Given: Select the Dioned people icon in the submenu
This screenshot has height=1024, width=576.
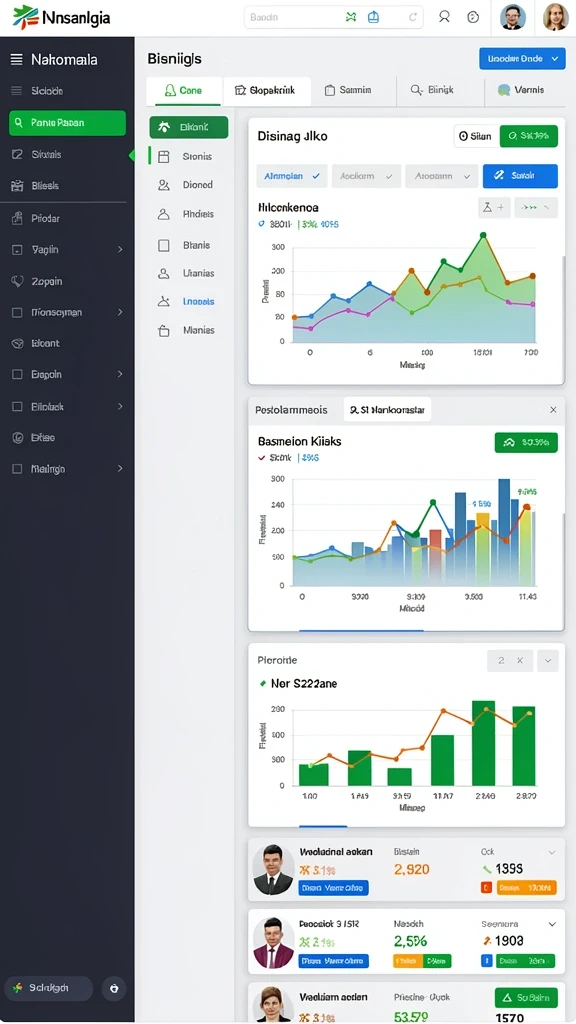Looking at the screenshot, I should point(164,185).
